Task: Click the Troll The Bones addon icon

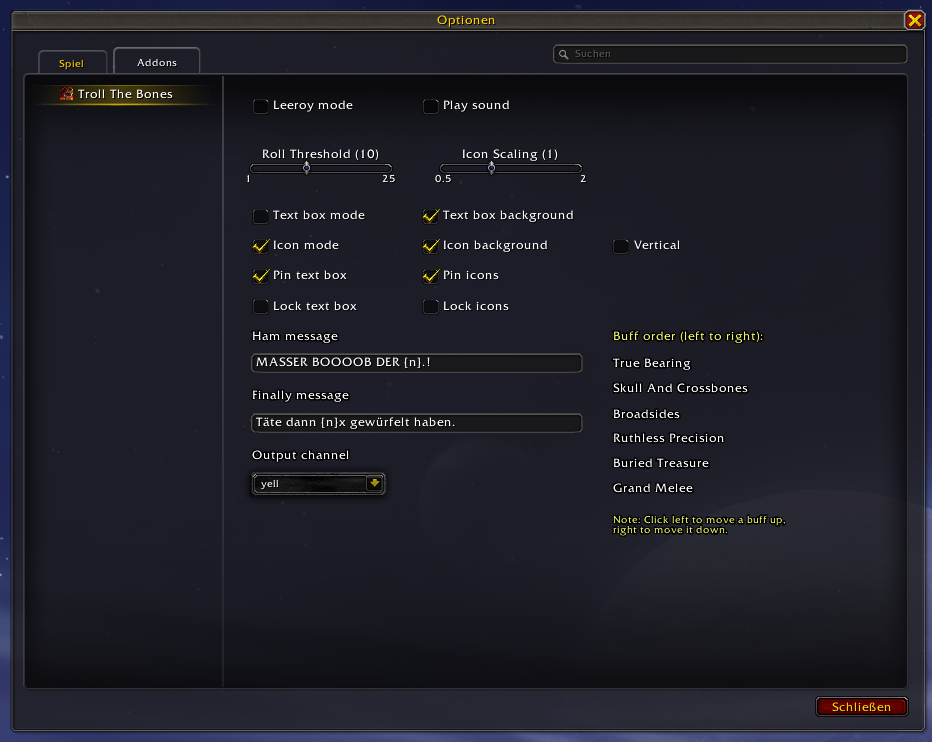Action: [67, 94]
